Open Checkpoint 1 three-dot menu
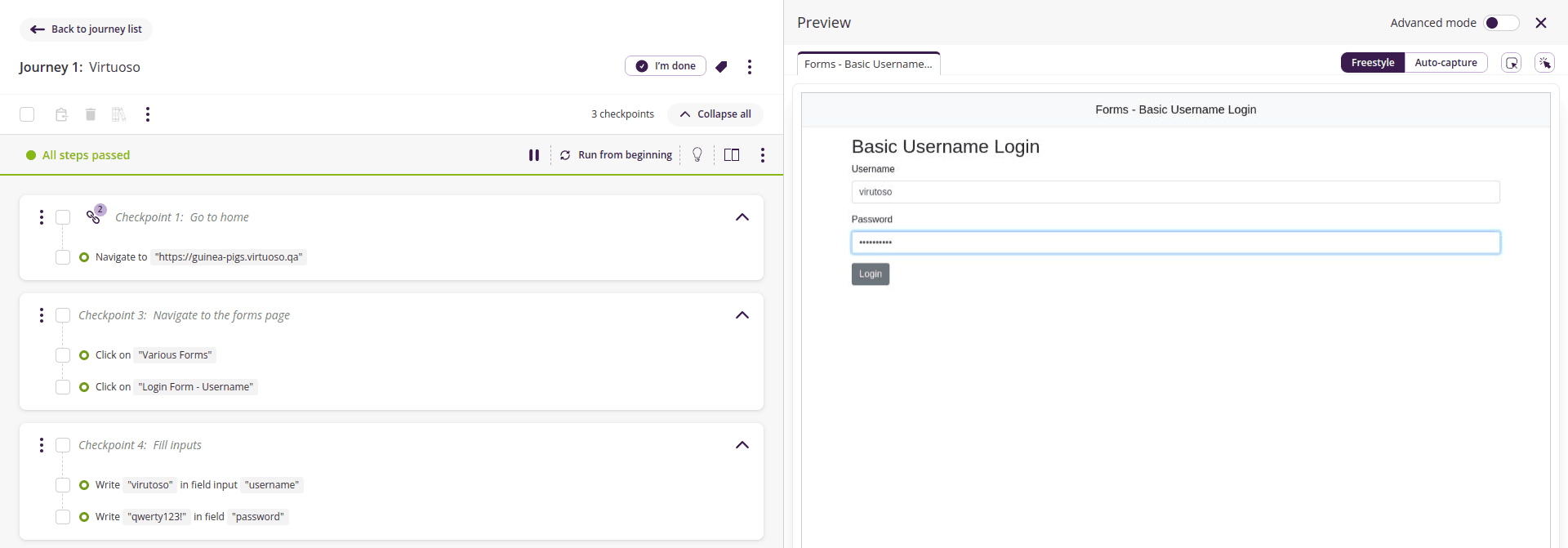This screenshot has height=548, width=1568. click(42, 217)
